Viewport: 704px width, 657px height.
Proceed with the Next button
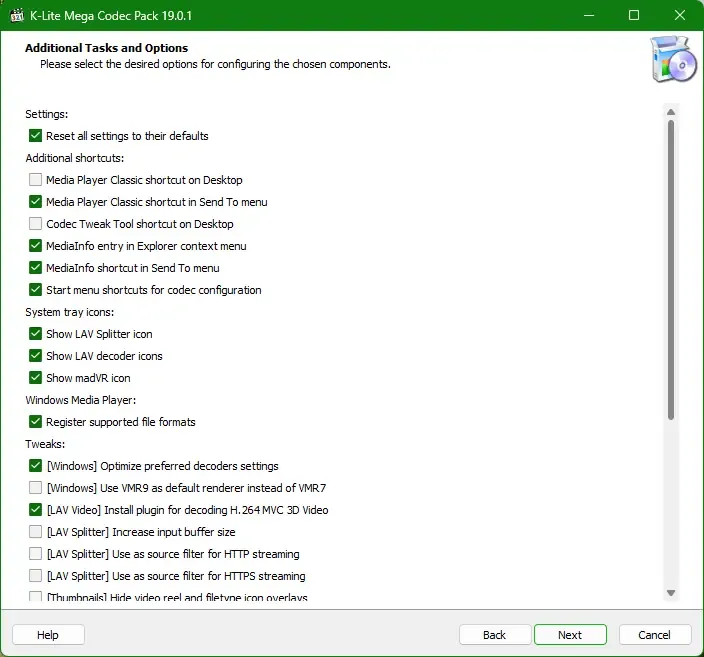tap(570, 635)
